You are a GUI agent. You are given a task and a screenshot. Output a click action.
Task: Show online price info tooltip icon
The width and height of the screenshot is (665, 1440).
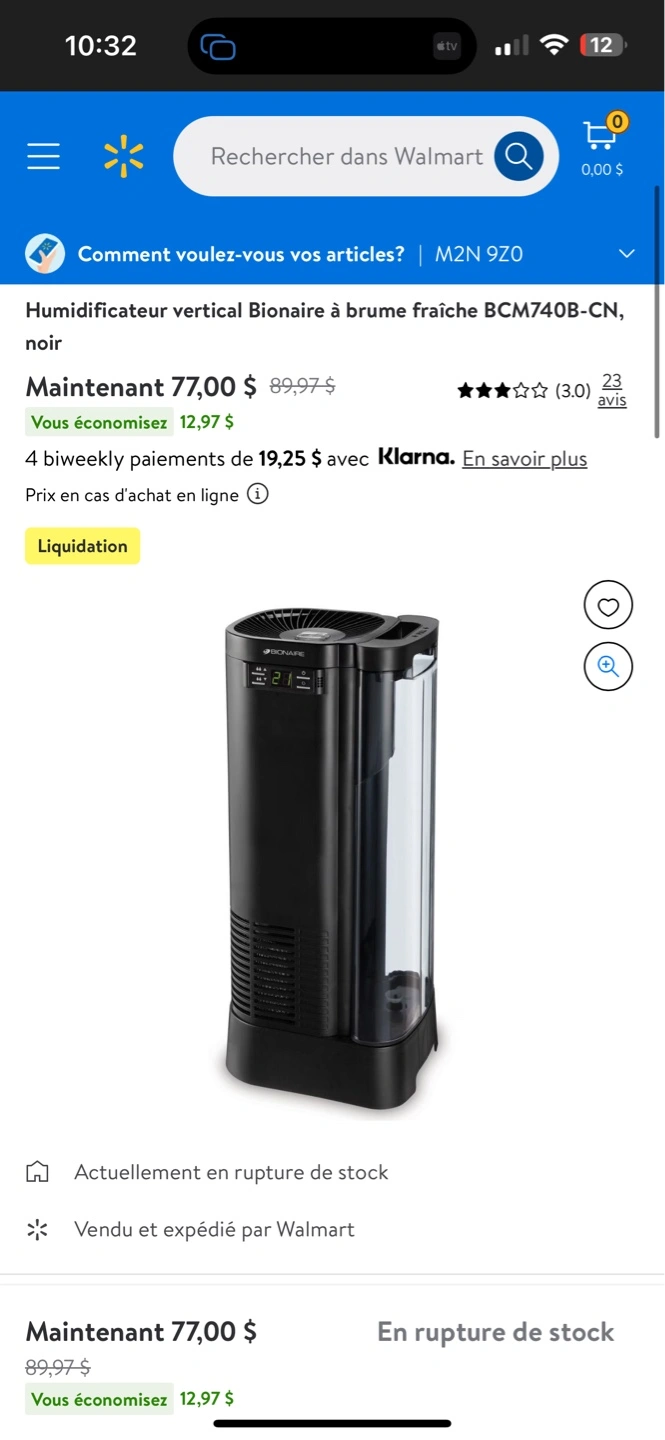pyautogui.click(x=257, y=495)
